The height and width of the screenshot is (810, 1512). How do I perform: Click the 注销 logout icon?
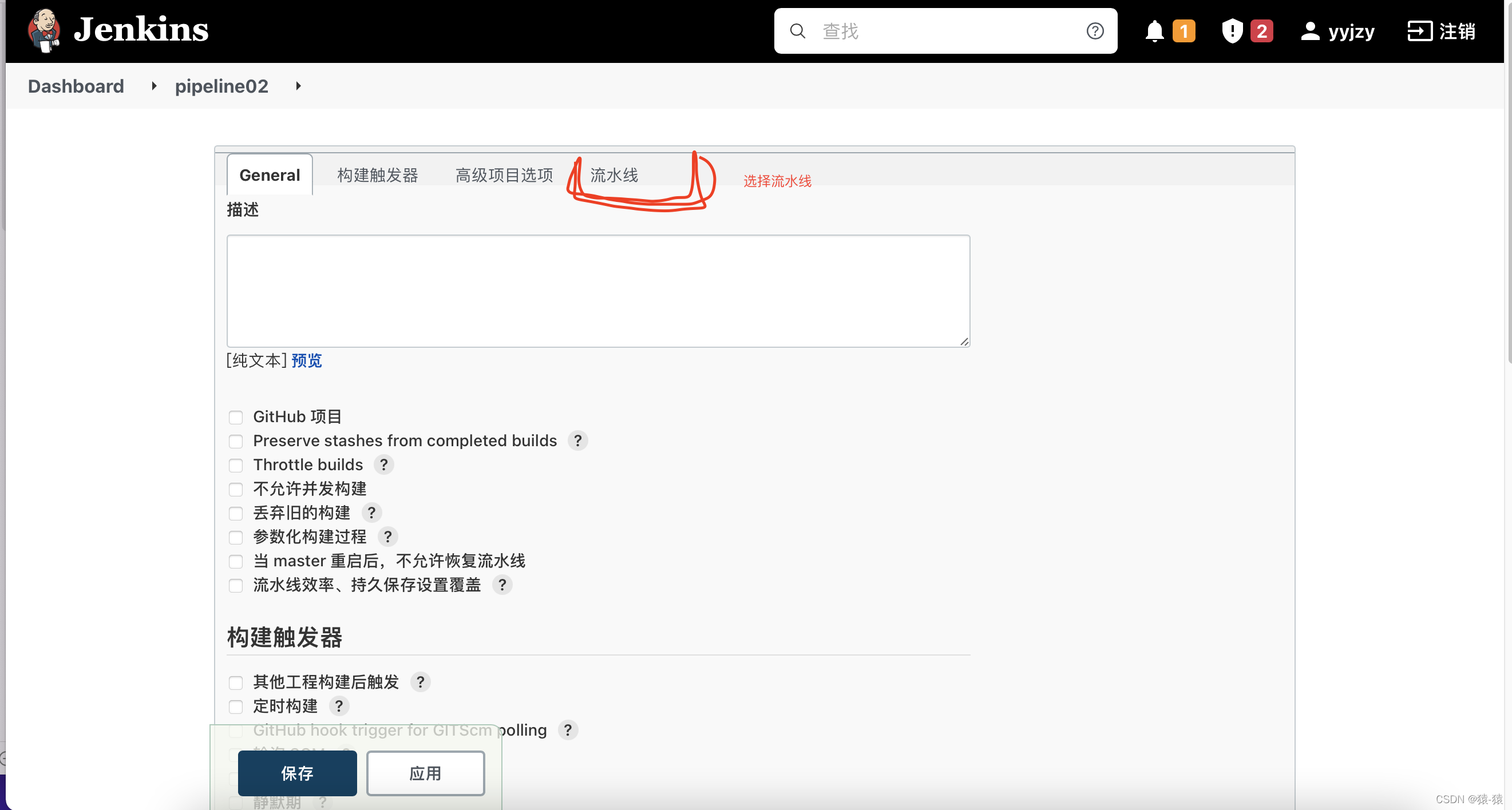1419,31
